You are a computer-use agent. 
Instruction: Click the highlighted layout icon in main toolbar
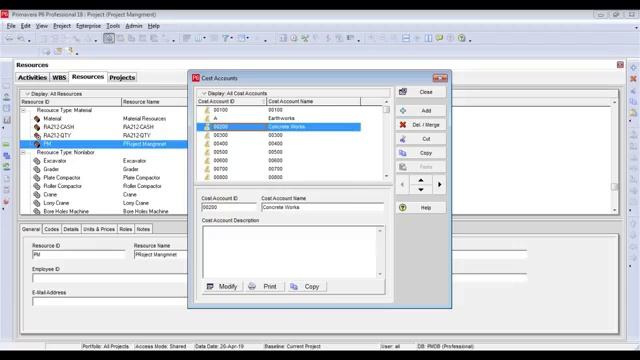pyautogui.click(x=109, y=38)
